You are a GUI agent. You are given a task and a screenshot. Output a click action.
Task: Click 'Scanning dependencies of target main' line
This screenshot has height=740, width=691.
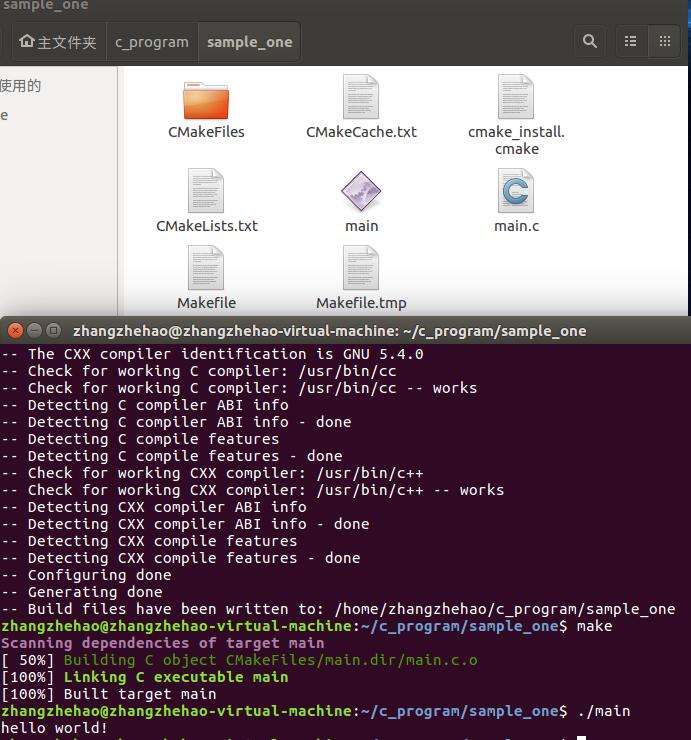pos(163,643)
